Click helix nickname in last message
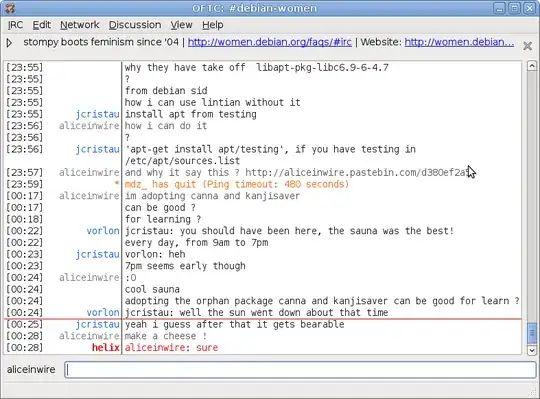The width and height of the screenshot is (540, 399). pyautogui.click(x=105, y=347)
